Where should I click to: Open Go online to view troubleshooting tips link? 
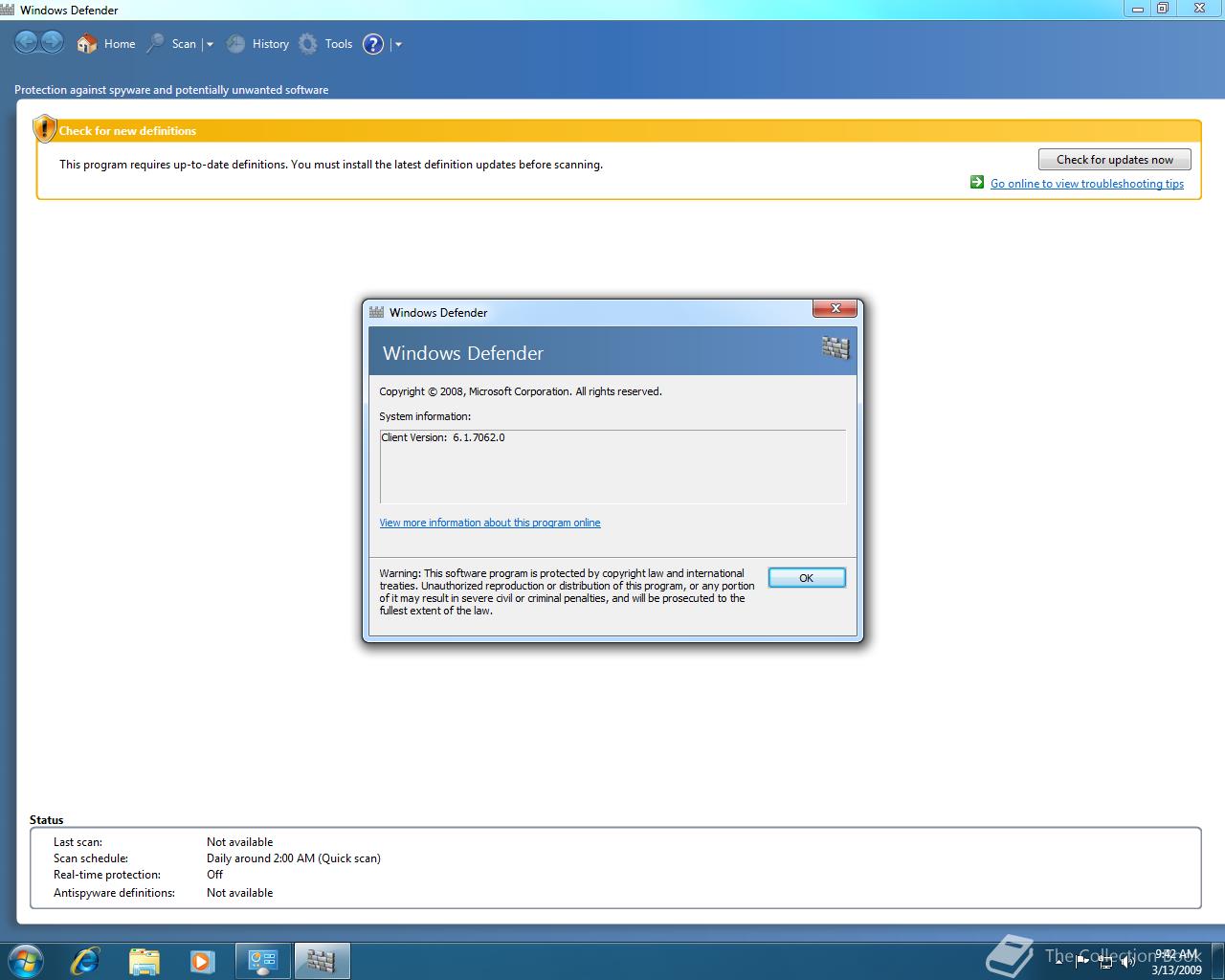point(1087,184)
